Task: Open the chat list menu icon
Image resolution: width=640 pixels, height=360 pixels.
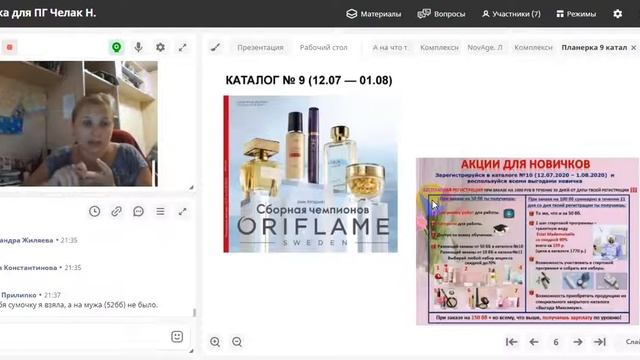Action: pyautogui.click(x=160, y=211)
